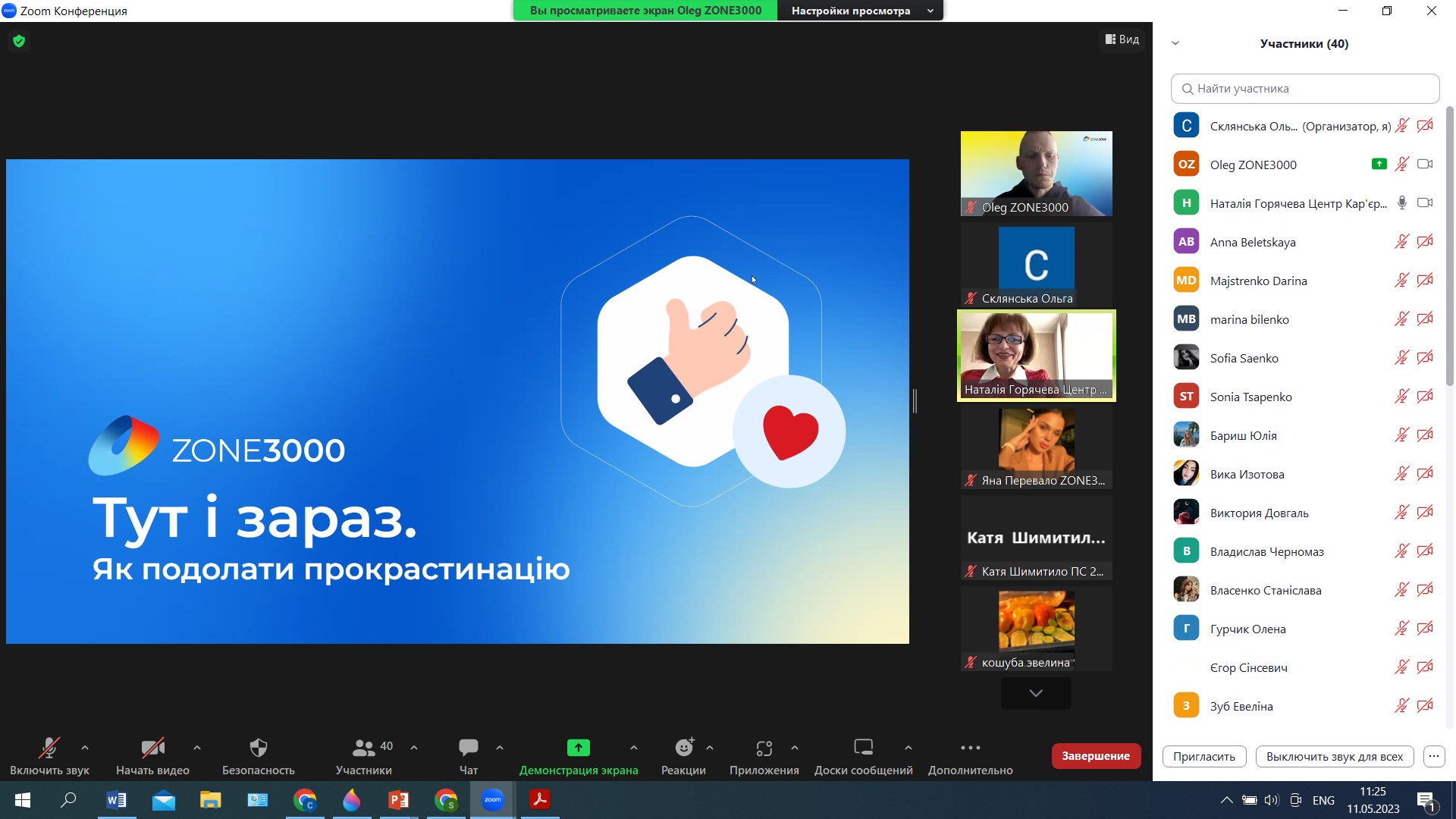Open File Explorer from the taskbar
The height and width of the screenshot is (819, 1456).
(210, 800)
